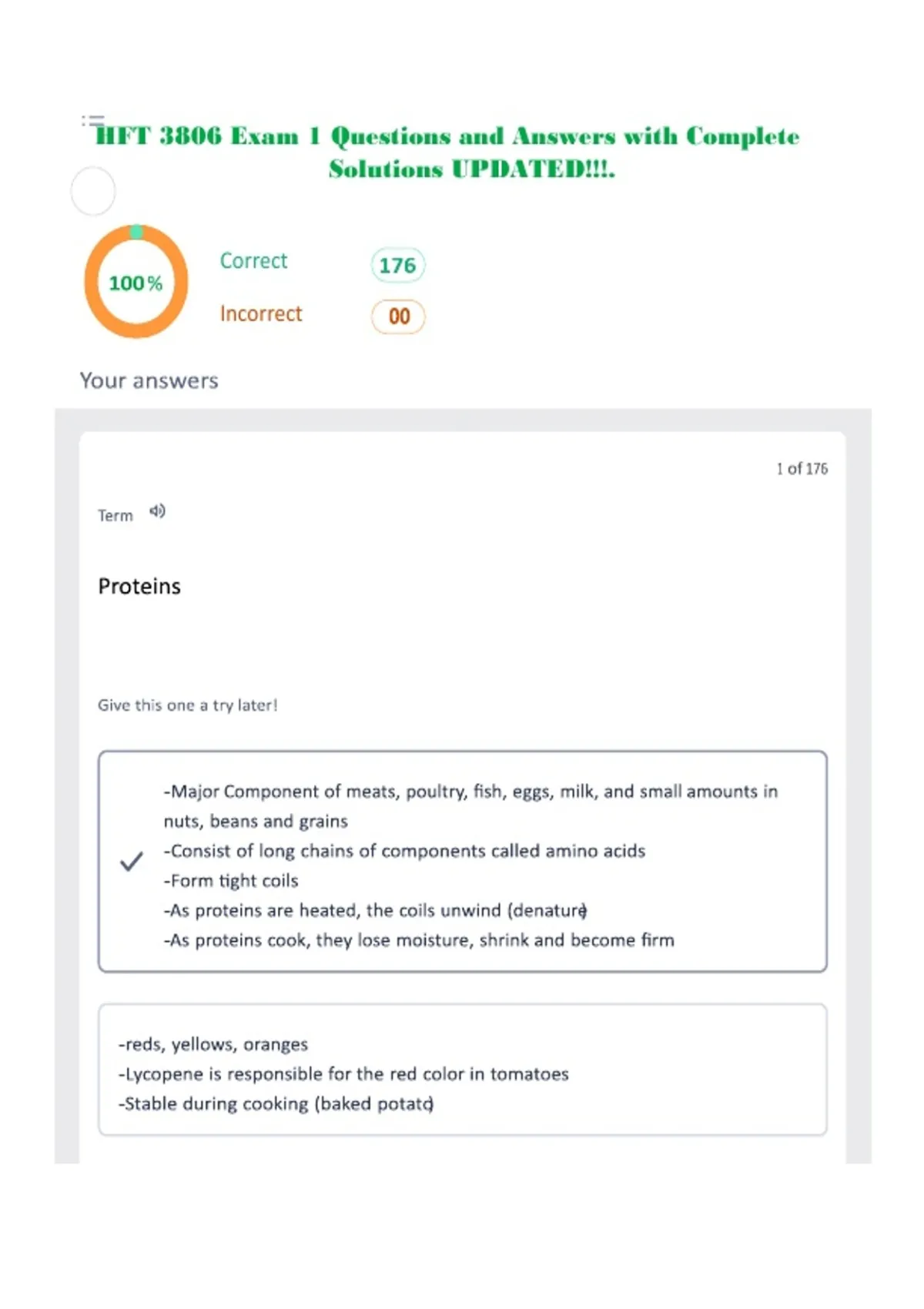Click the Incorrect label
This screenshot has height=1309, width=924.
click(x=261, y=314)
